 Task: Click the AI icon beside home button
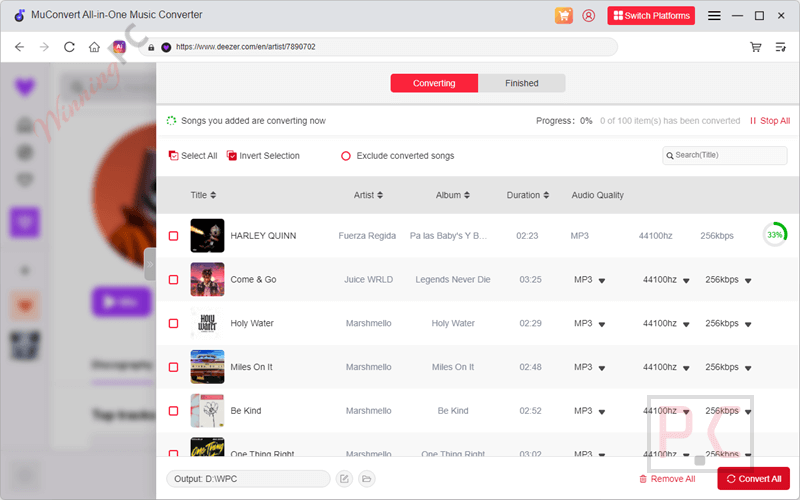pos(119,47)
